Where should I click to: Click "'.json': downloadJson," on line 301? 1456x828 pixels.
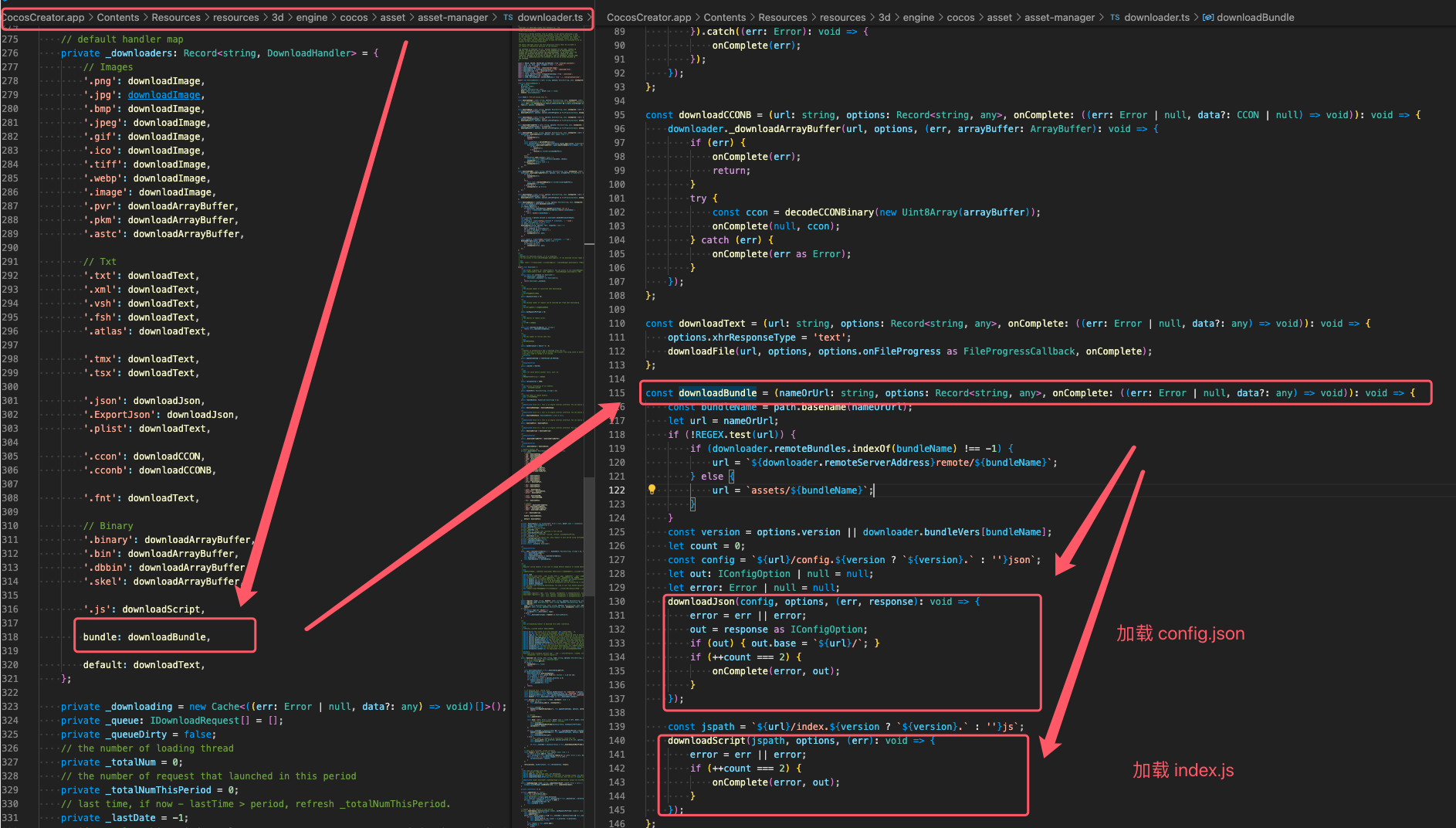pyautogui.click(x=144, y=401)
